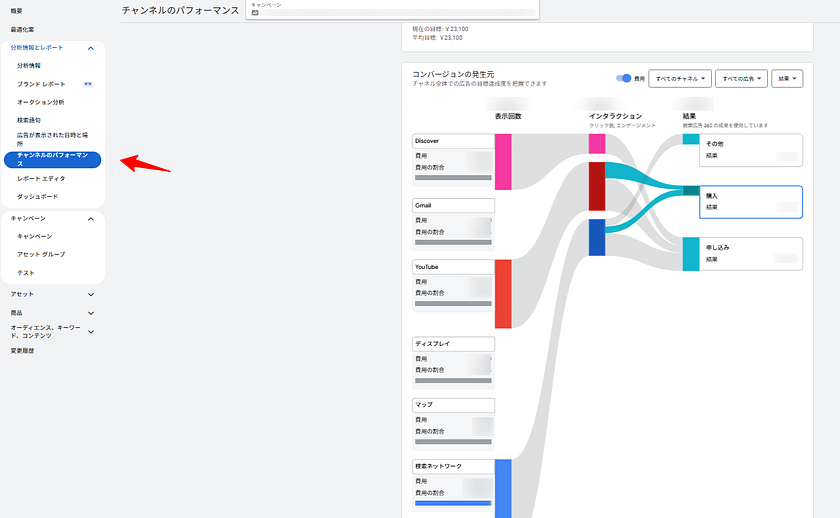Image resolution: width=840 pixels, height=518 pixels.
Task: Open the すべてのチャネル dropdown
Action: coord(679,78)
